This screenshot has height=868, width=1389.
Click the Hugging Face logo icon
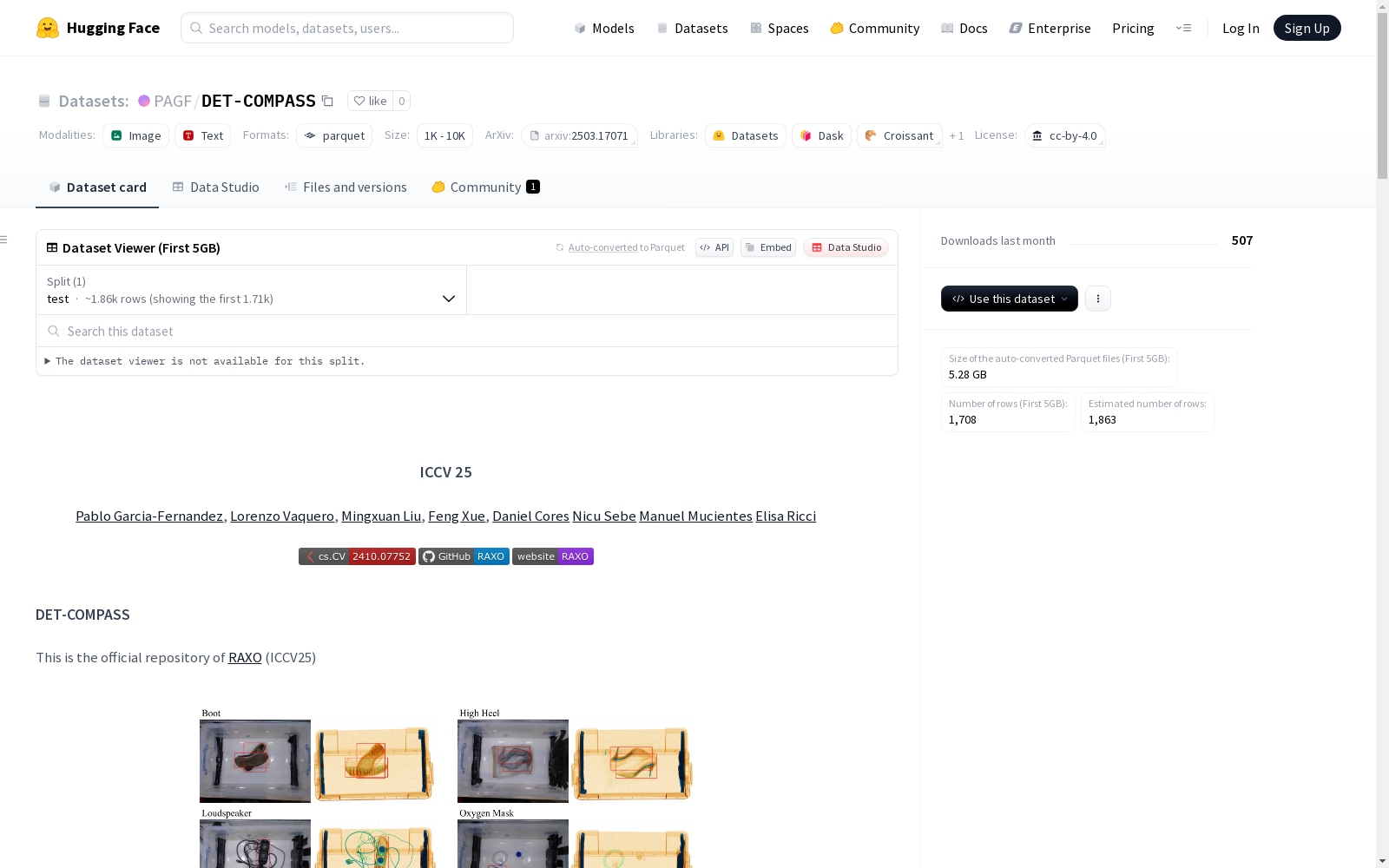47,28
